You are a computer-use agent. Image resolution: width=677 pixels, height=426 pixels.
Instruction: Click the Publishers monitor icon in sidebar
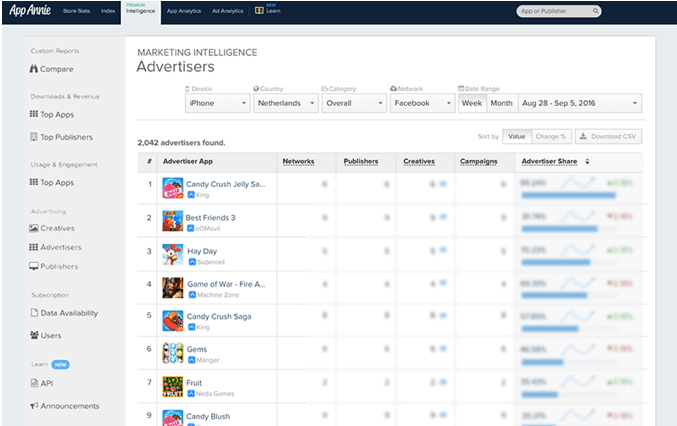click(x=33, y=267)
